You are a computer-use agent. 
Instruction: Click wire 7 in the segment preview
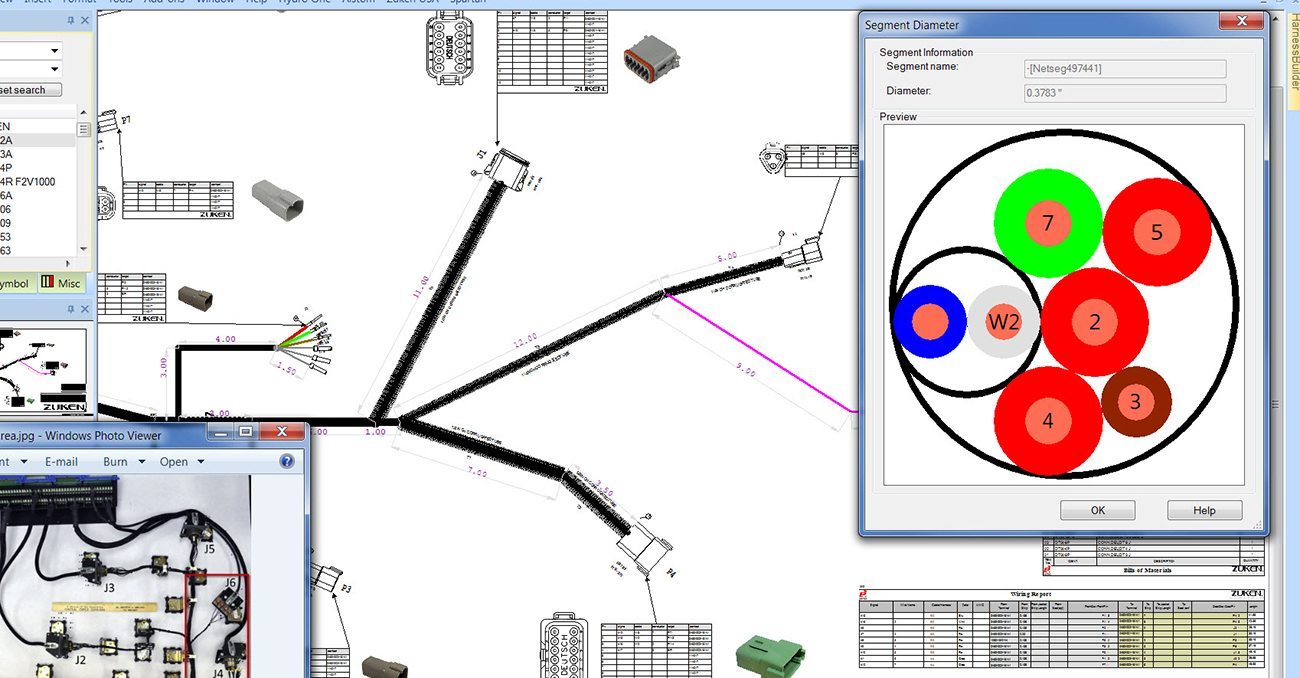1047,222
